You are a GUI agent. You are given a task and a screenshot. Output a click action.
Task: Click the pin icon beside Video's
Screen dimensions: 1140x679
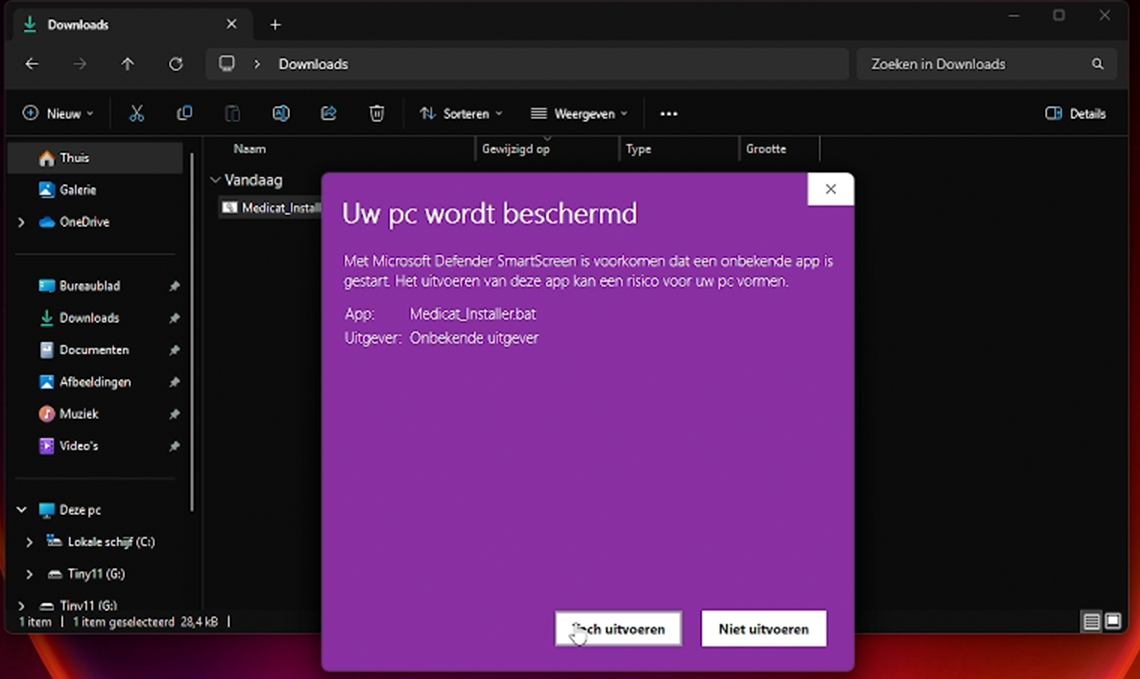[x=174, y=446]
